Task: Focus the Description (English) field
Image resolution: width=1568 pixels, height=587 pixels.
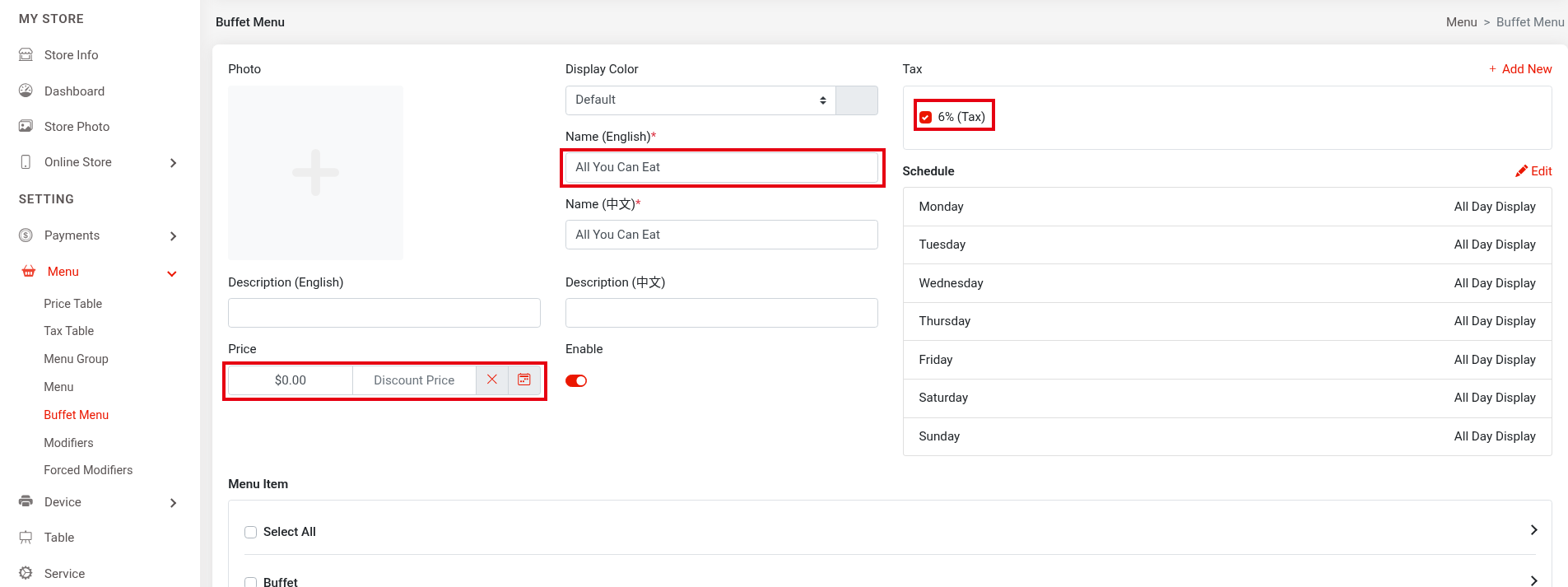Action: pos(384,313)
